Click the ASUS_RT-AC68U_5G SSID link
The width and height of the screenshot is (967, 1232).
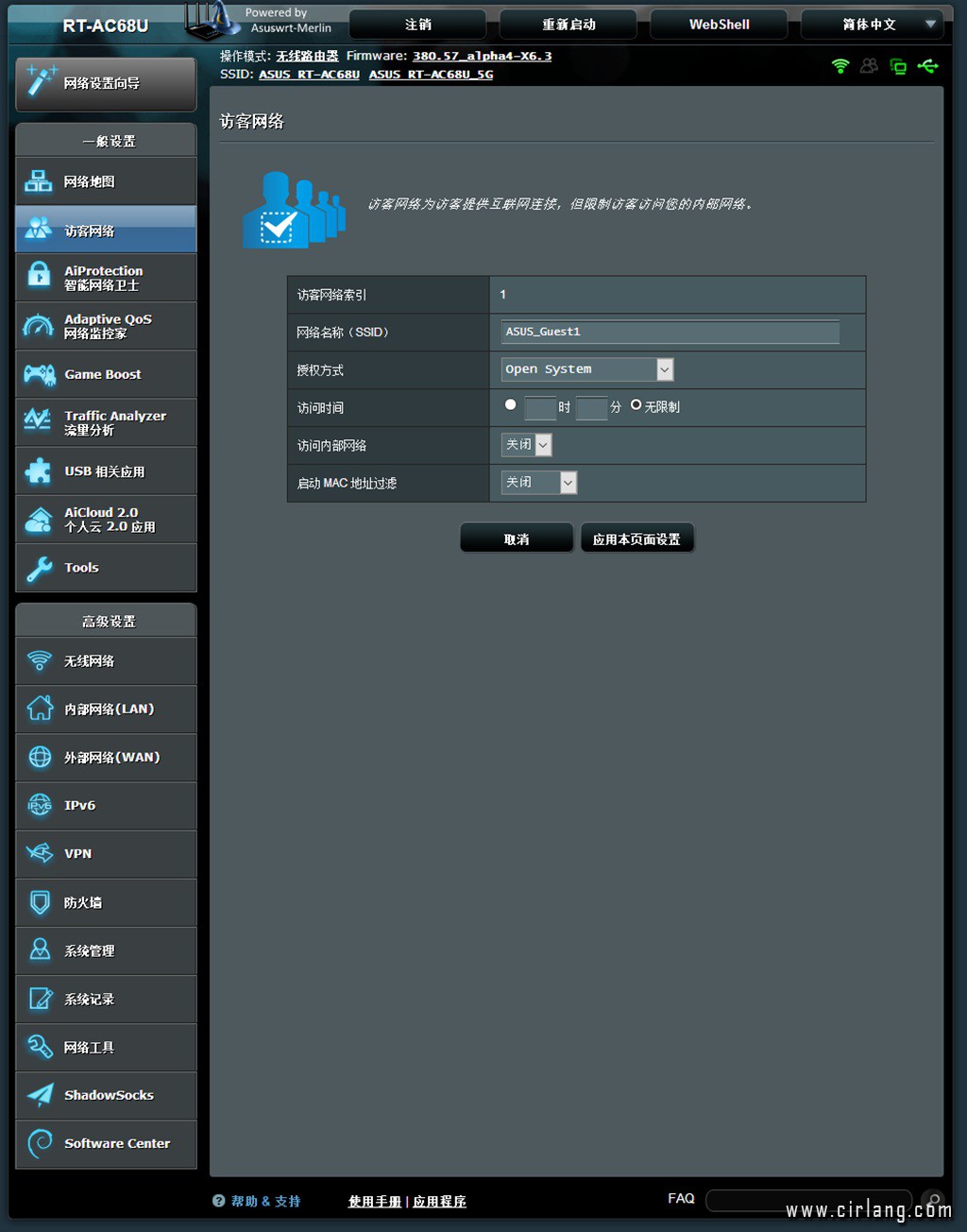coord(432,75)
